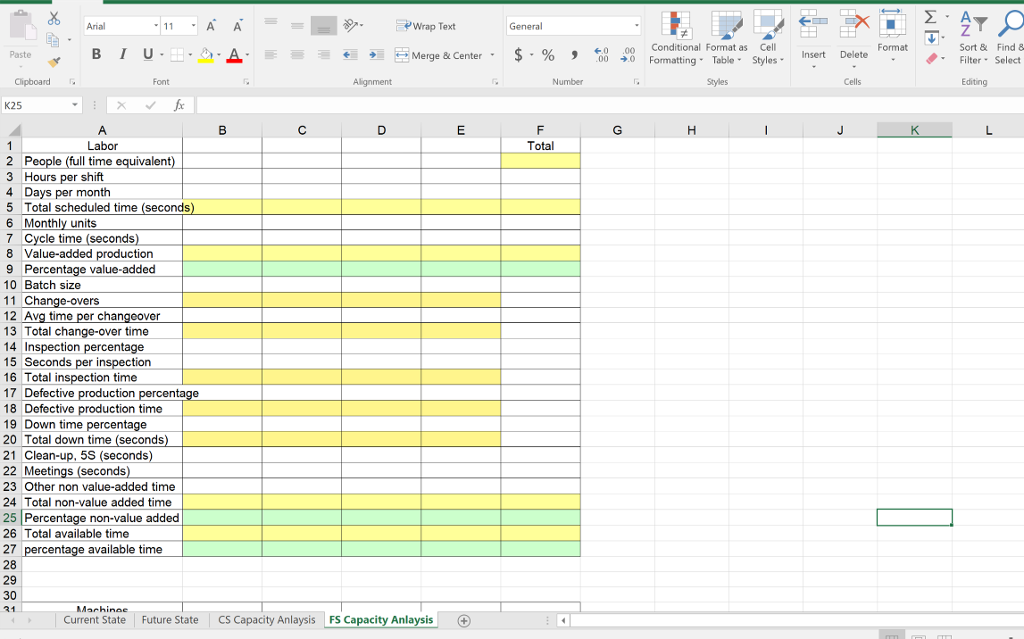
Task: Align text right
Action: pyautogui.click(x=323, y=55)
